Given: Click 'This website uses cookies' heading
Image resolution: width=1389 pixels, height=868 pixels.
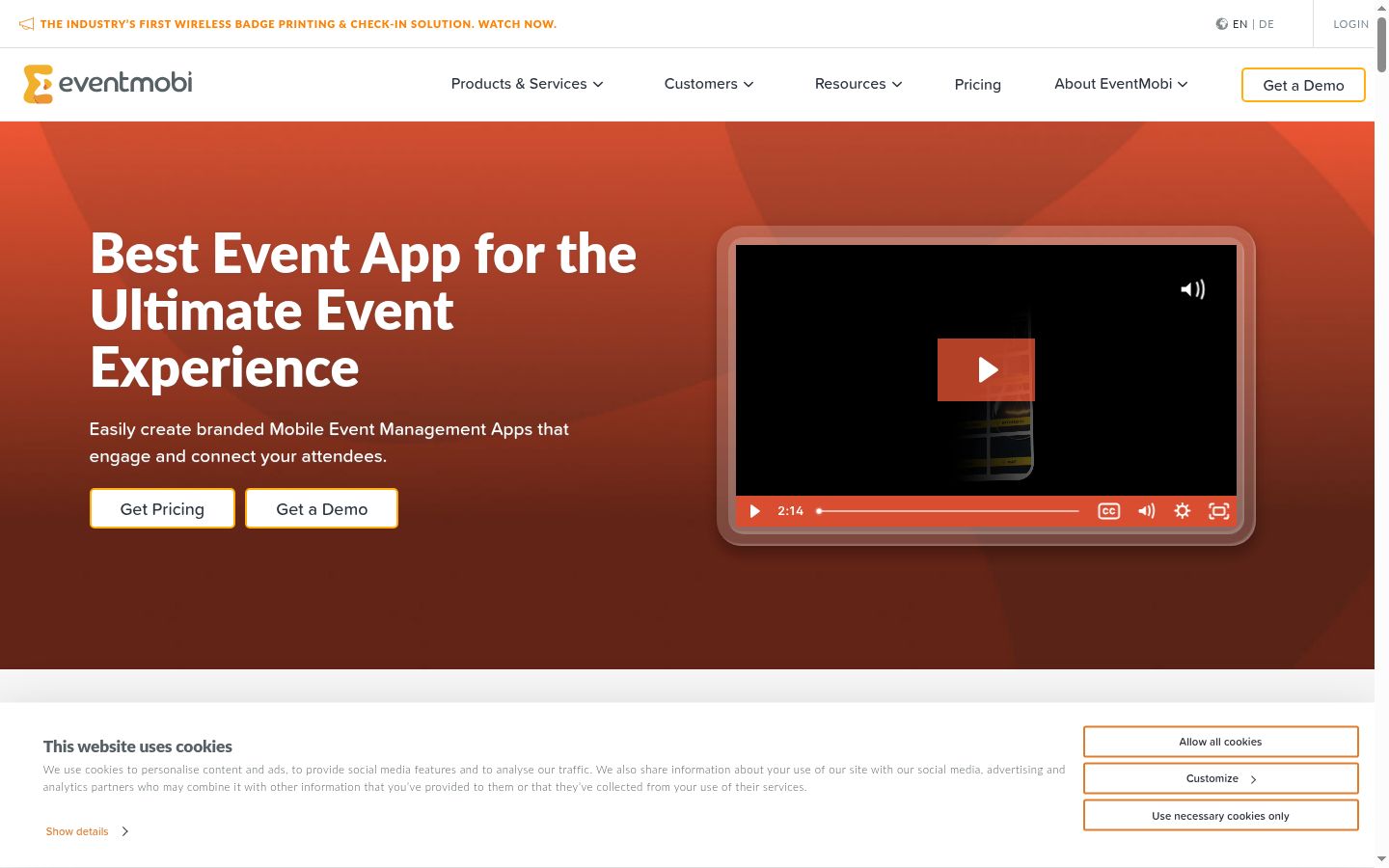Looking at the screenshot, I should pos(137,746).
